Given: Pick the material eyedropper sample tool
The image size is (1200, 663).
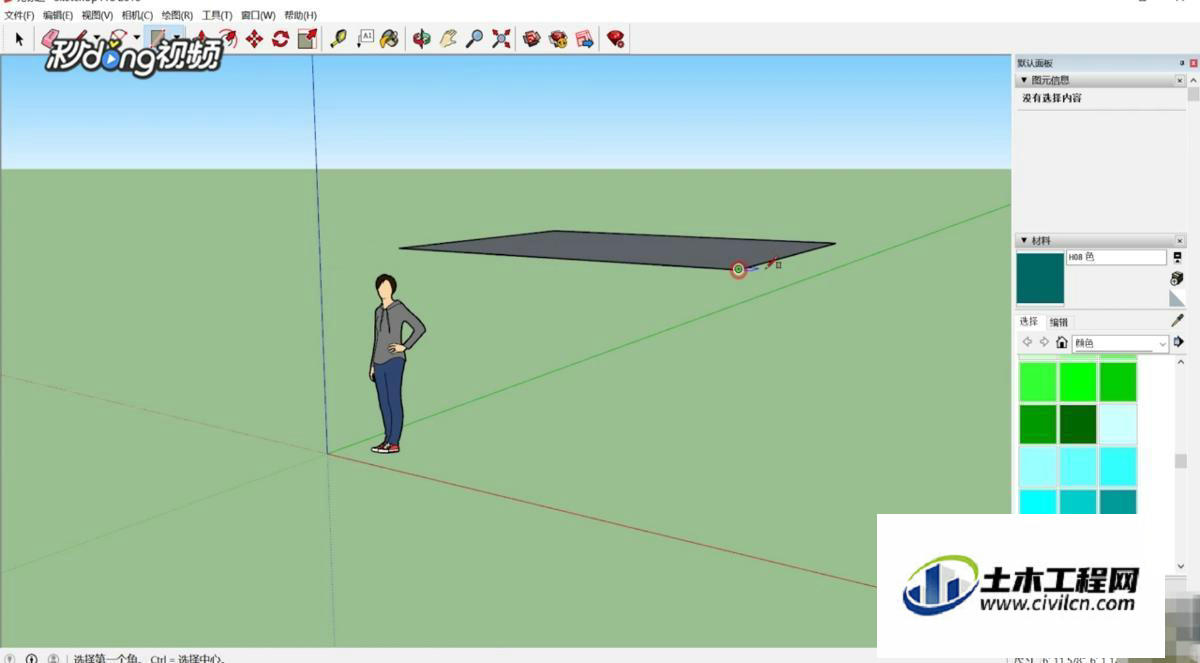Looking at the screenshot, I should click(1177, 321).
